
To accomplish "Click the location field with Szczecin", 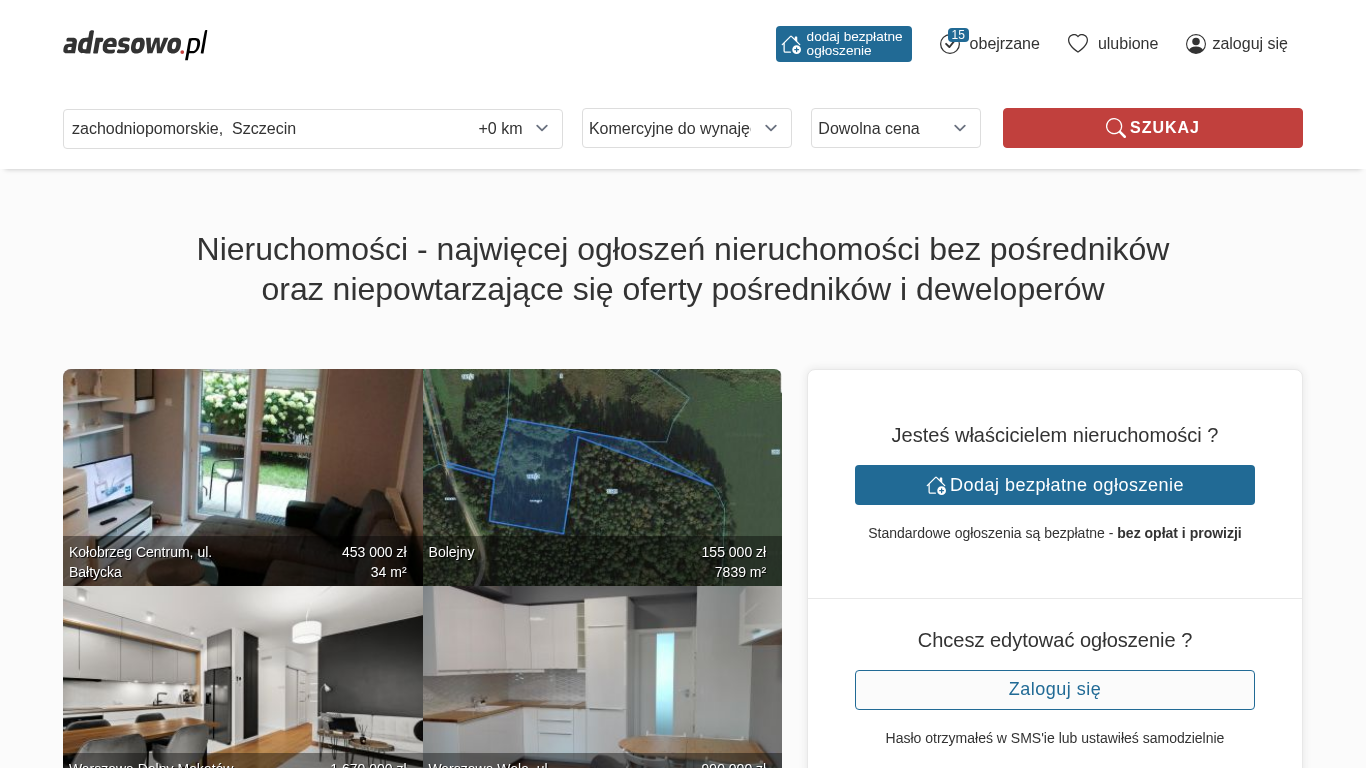I will 260,128.
